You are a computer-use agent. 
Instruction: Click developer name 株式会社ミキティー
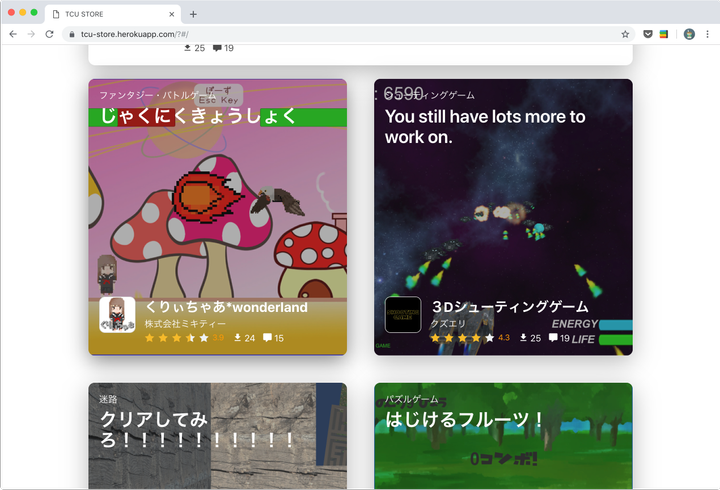pos(185,324)
